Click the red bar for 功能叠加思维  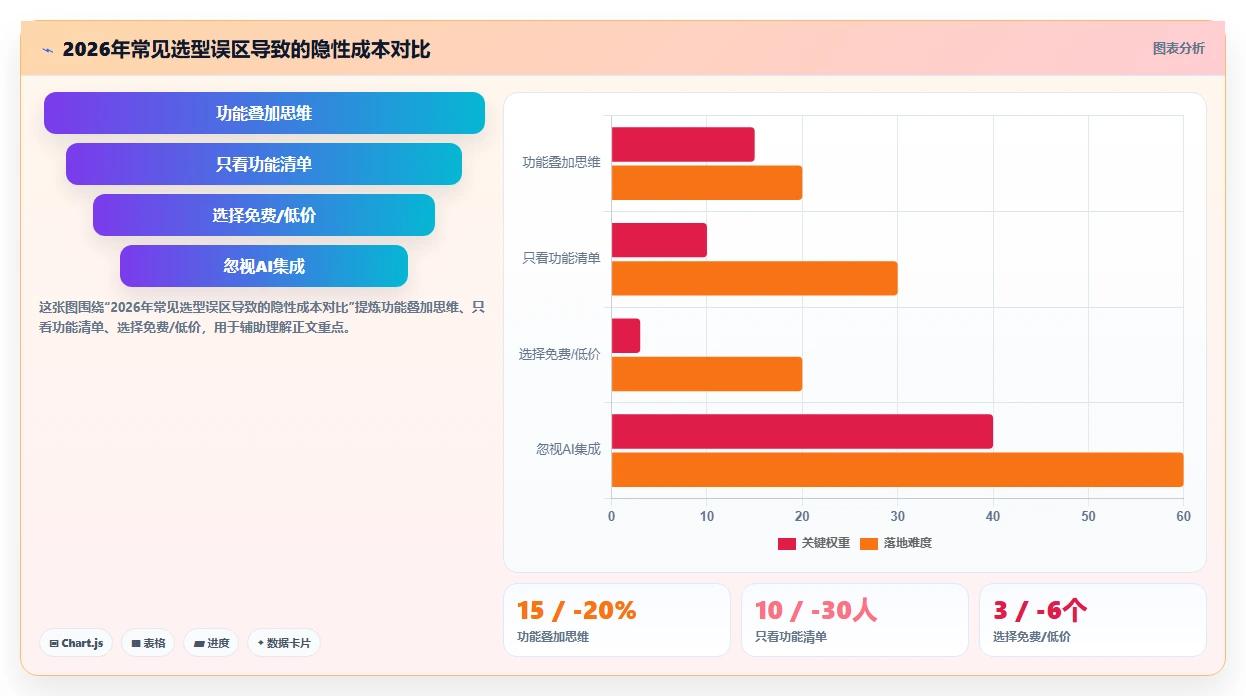pyautogui.click(x=683, y=145)
